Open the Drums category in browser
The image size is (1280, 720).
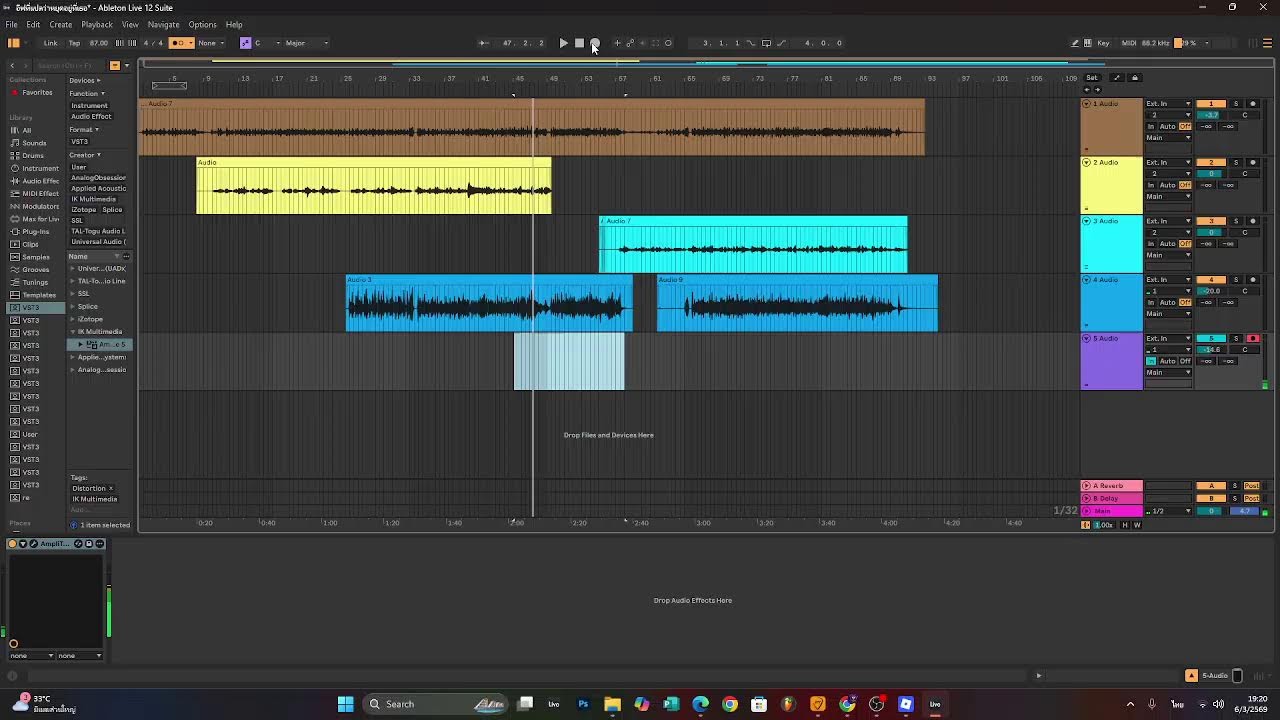click(x=33, y=156)
